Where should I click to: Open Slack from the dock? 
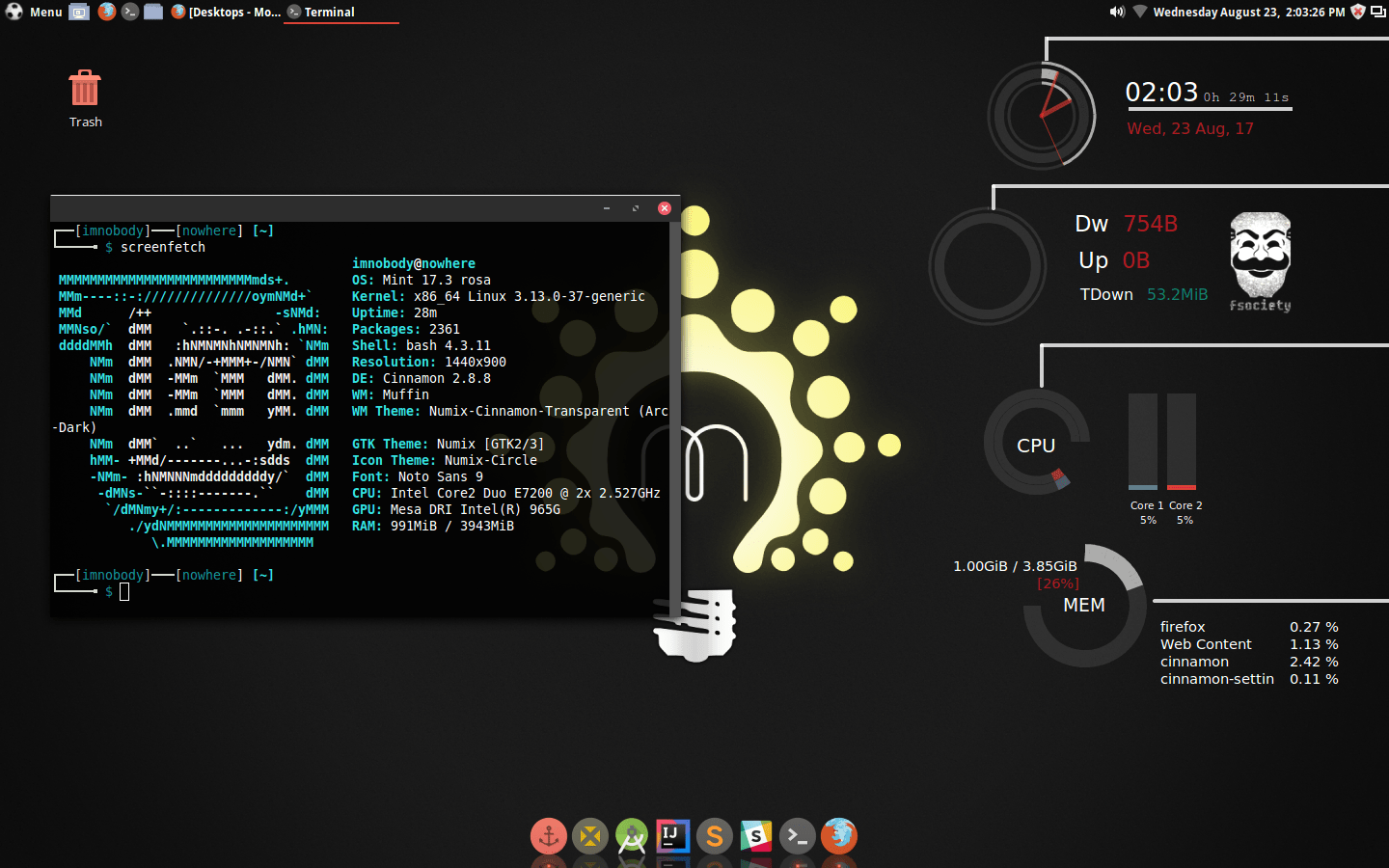coord(756,836)
